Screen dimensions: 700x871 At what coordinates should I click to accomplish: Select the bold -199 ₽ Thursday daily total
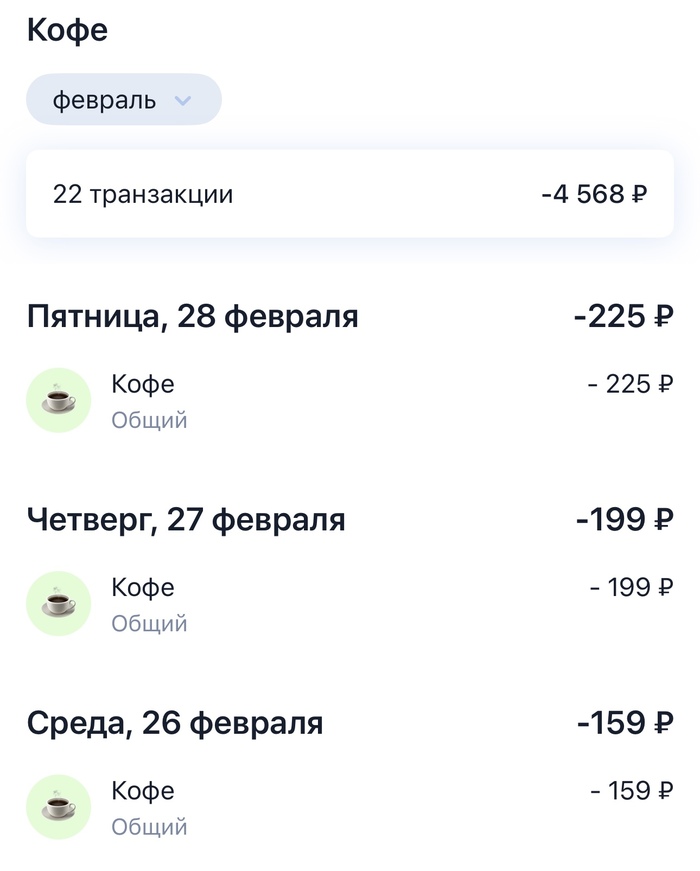624,520
